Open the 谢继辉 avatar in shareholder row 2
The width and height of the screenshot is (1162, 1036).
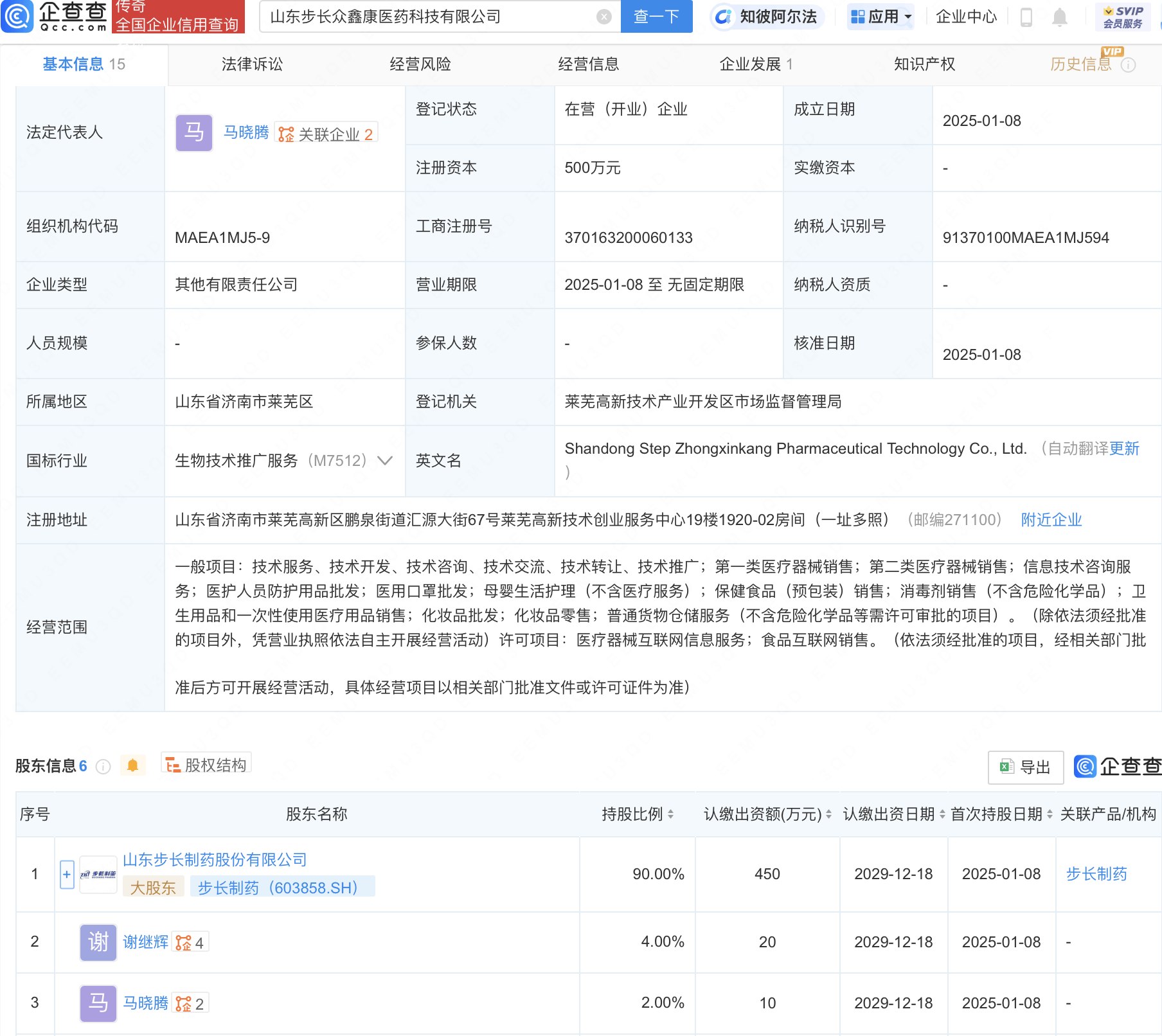tap(98, 942)
